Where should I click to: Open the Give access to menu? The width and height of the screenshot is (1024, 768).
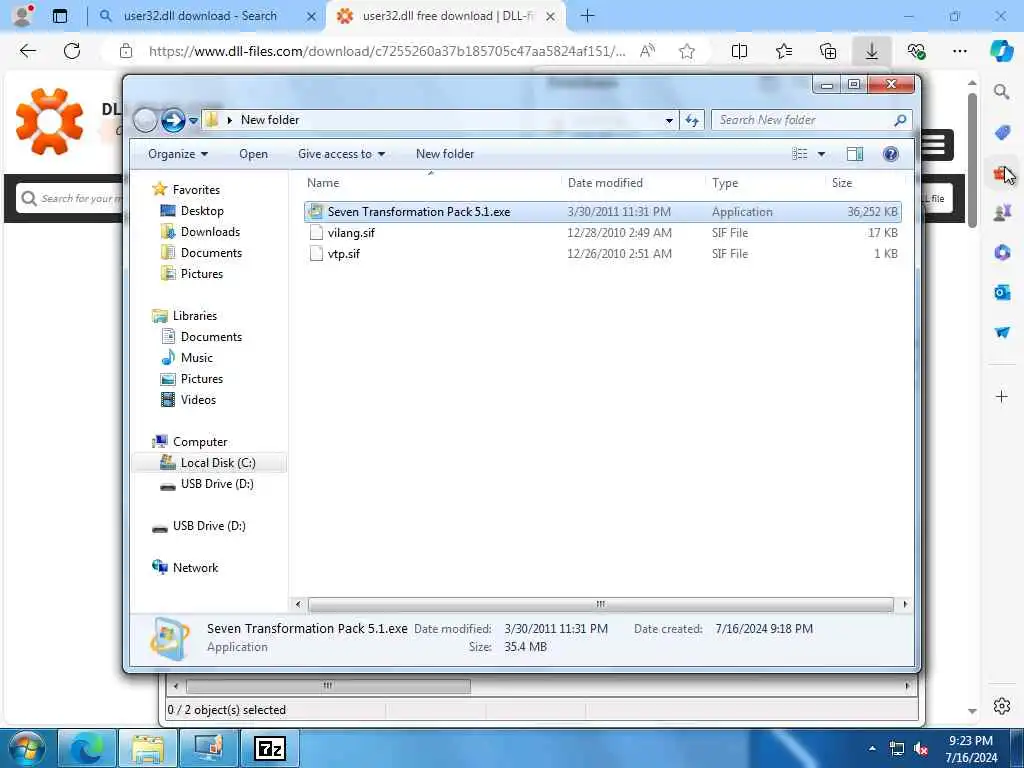(x=341, y=154)
